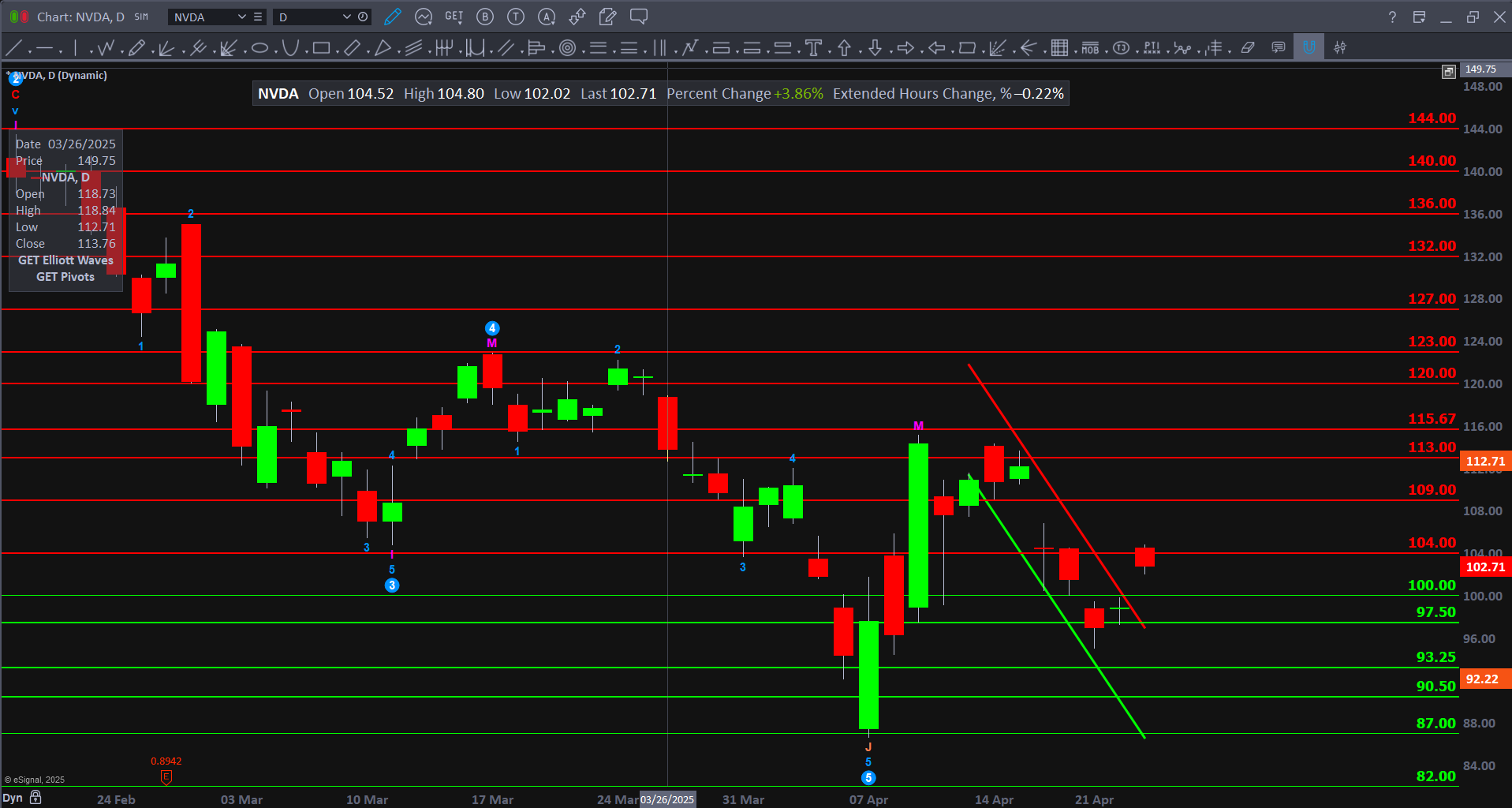Toggle the magnet snap mode

(x=1309, y=47)
